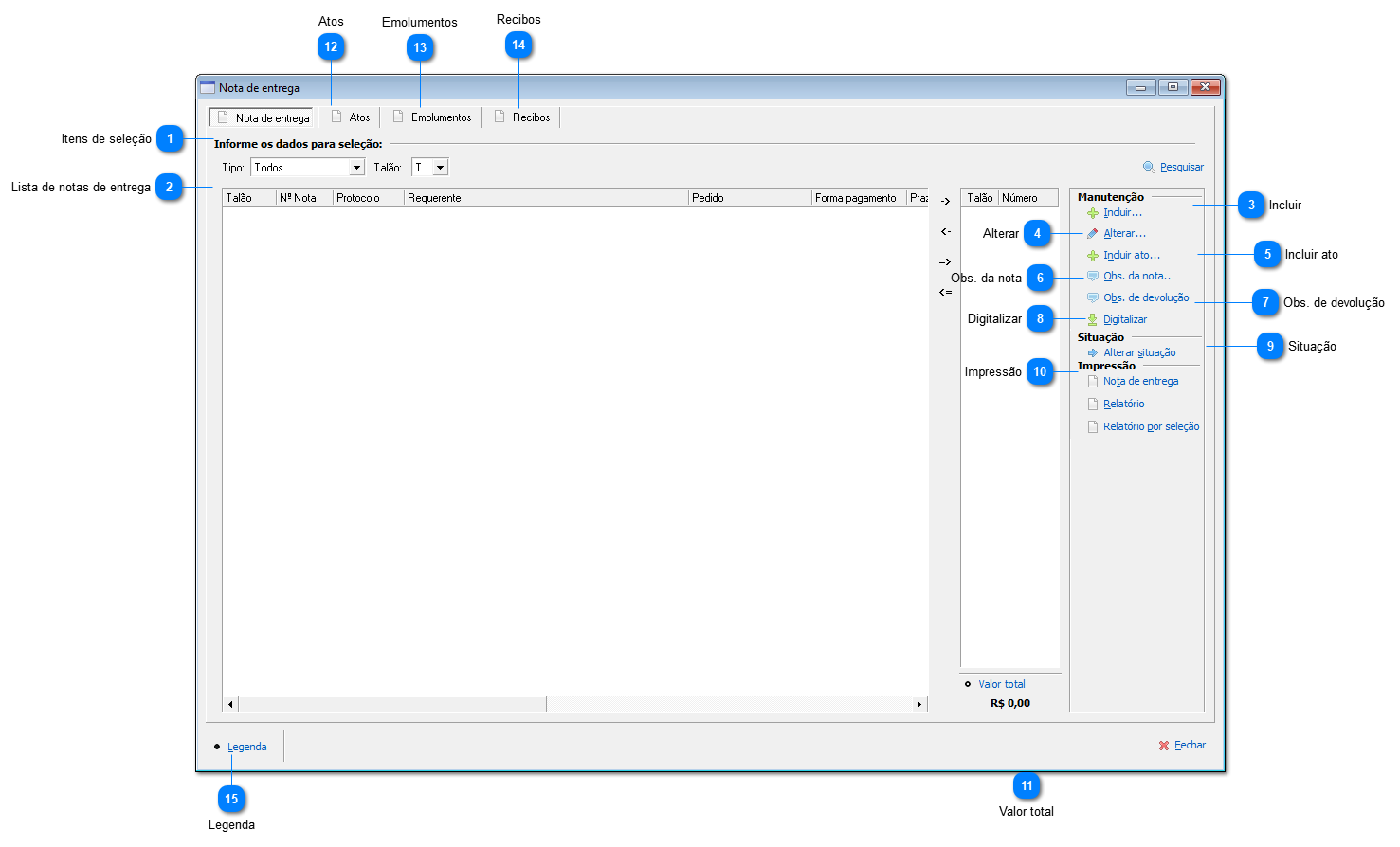Click the Incluir... link
The width and height of the screenshot is (1400, 847).
[1122, 213]
